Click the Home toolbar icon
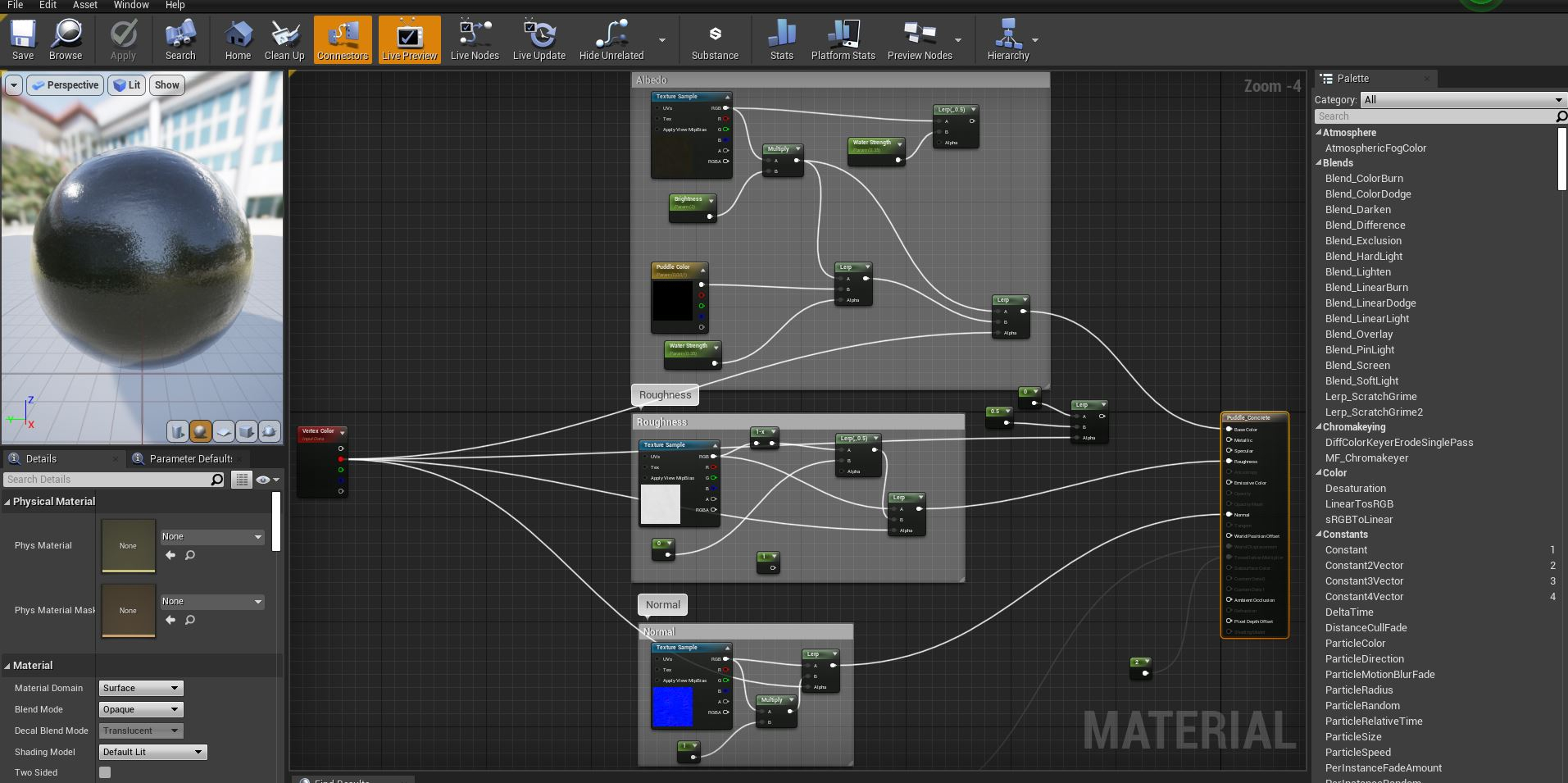 238,39
